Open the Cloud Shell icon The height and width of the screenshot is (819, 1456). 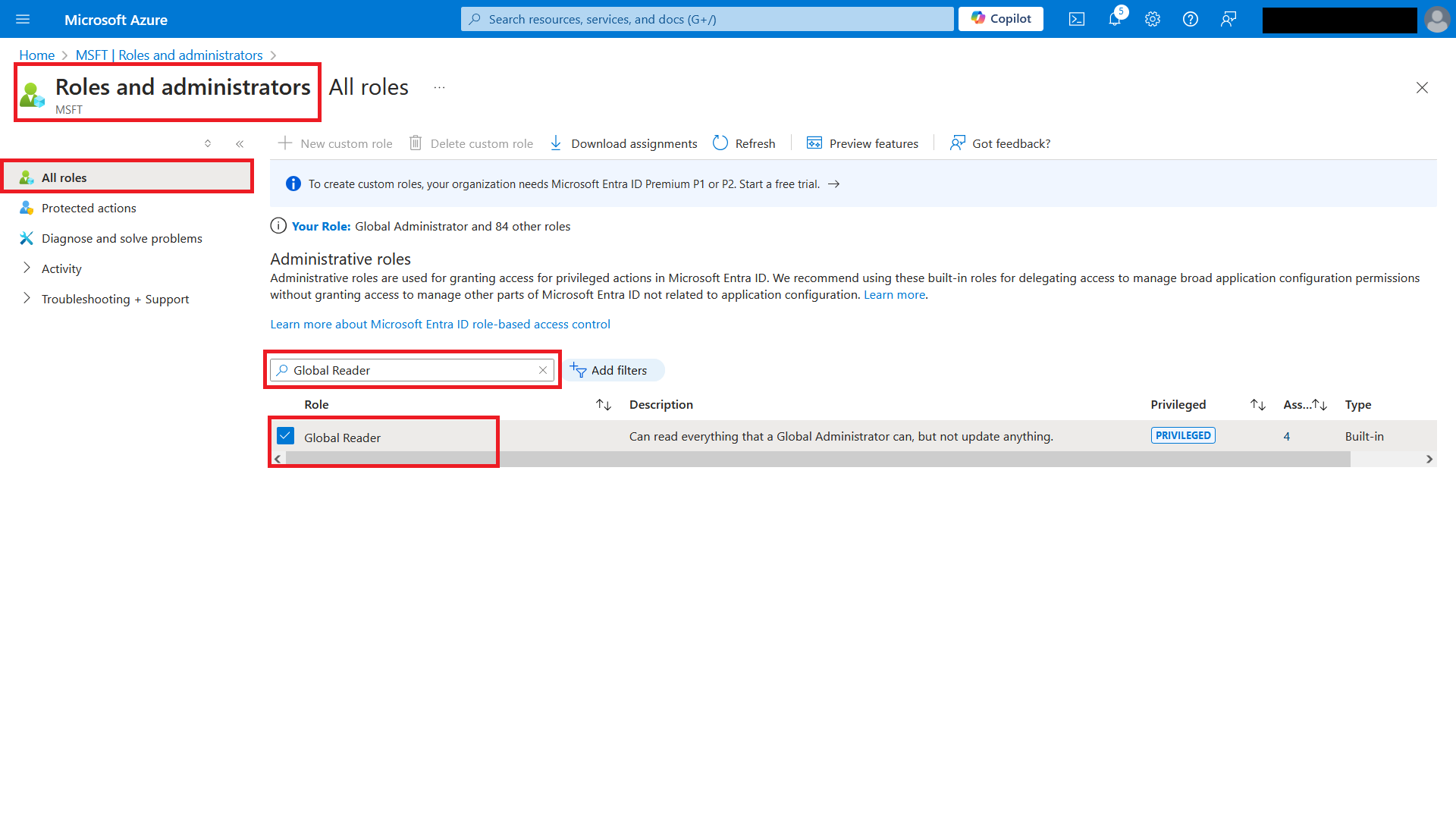(x=1076, y=20)
